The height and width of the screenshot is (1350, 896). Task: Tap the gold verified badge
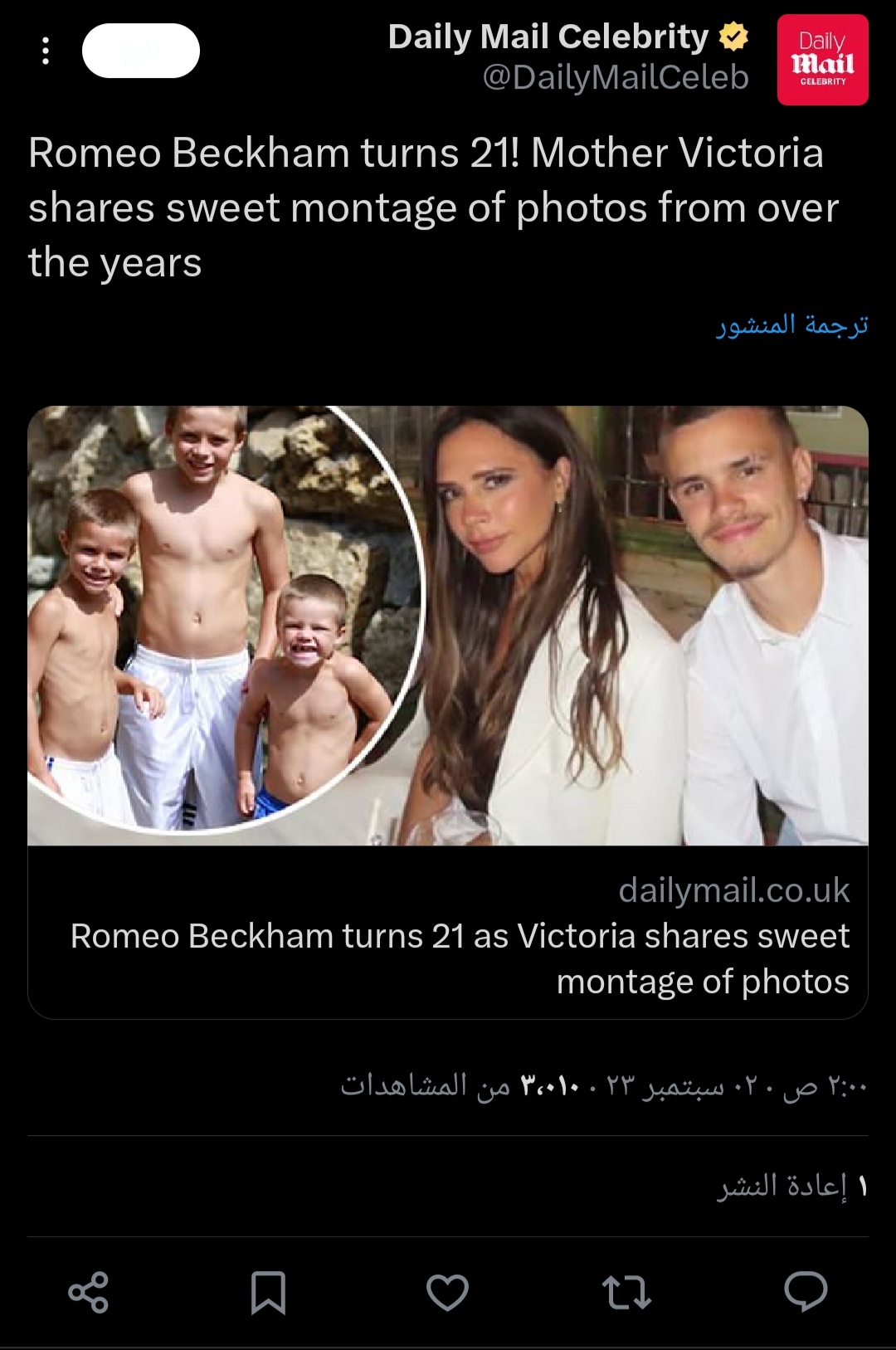tap(733, 37)
